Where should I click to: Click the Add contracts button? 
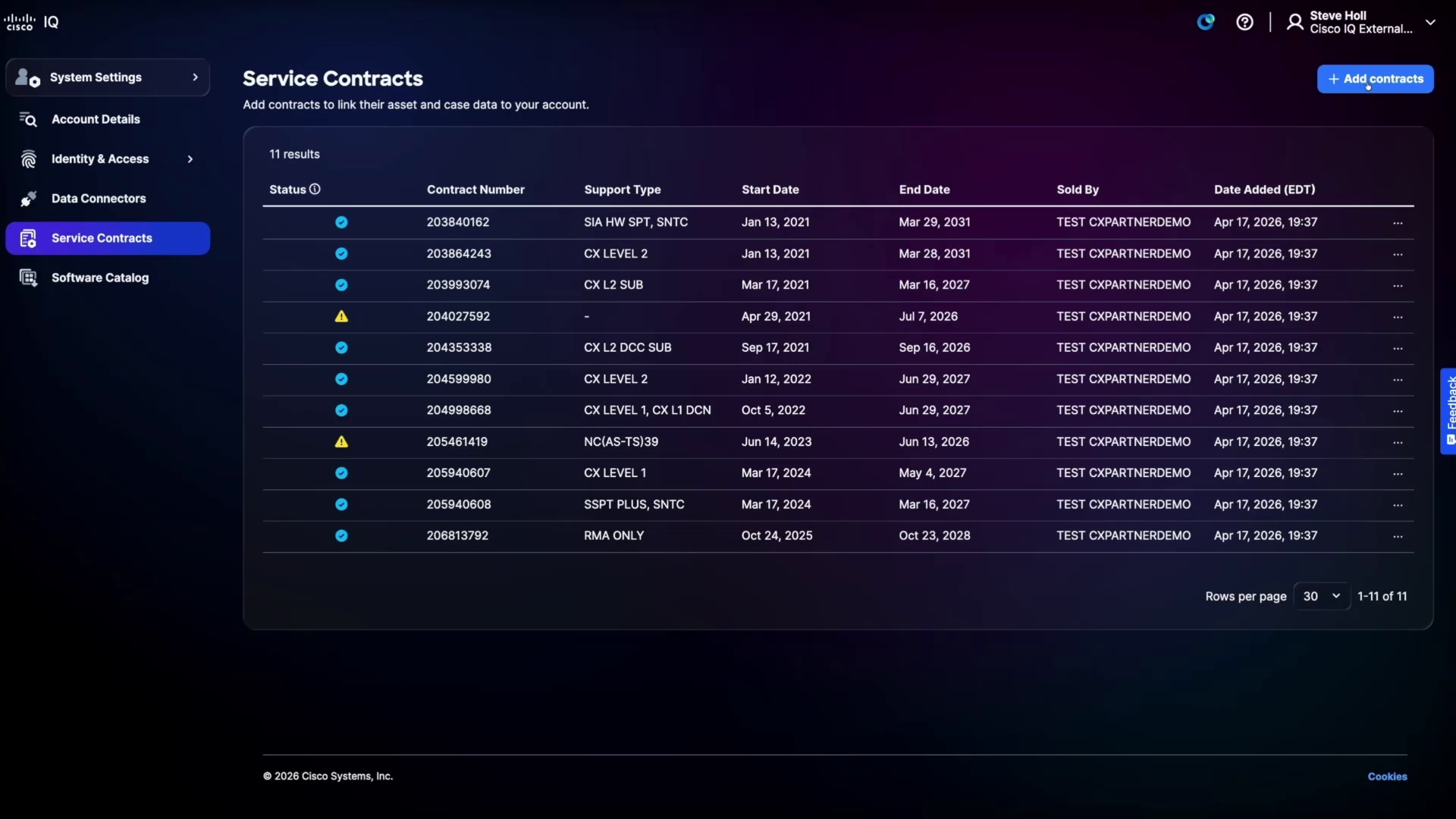pos(1375,79)
